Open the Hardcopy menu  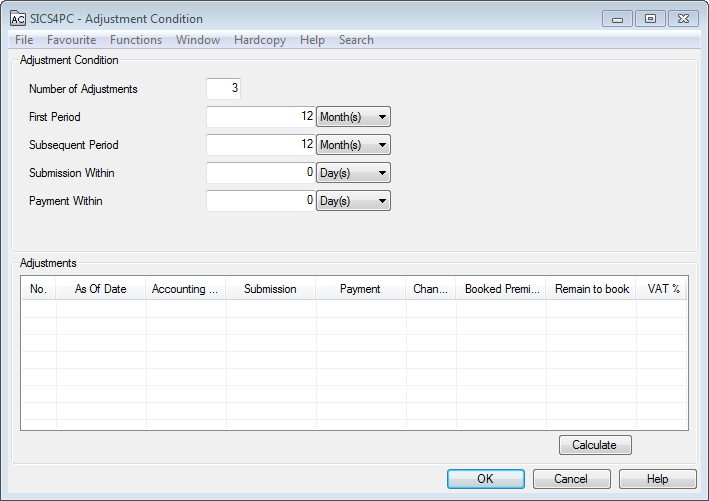[259, 40]
